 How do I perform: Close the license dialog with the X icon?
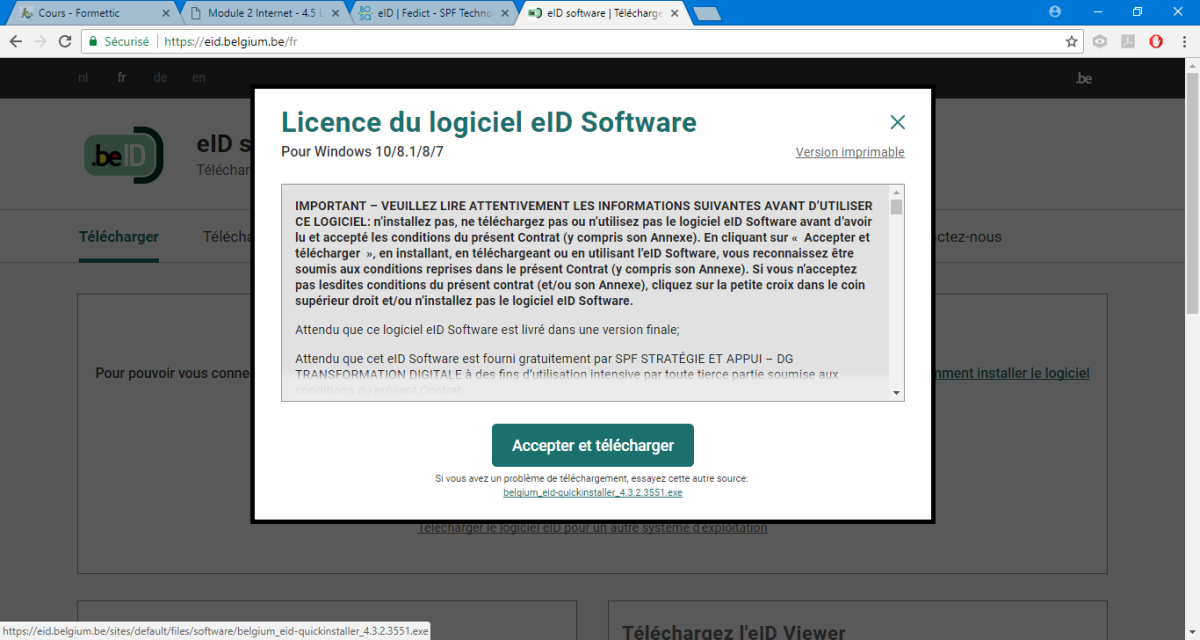[897, 122]
